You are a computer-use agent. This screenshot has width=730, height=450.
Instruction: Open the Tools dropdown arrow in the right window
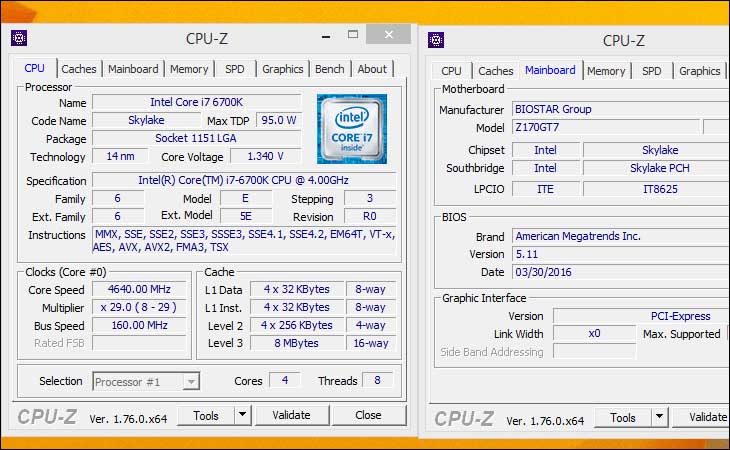(x=659, y=416)
